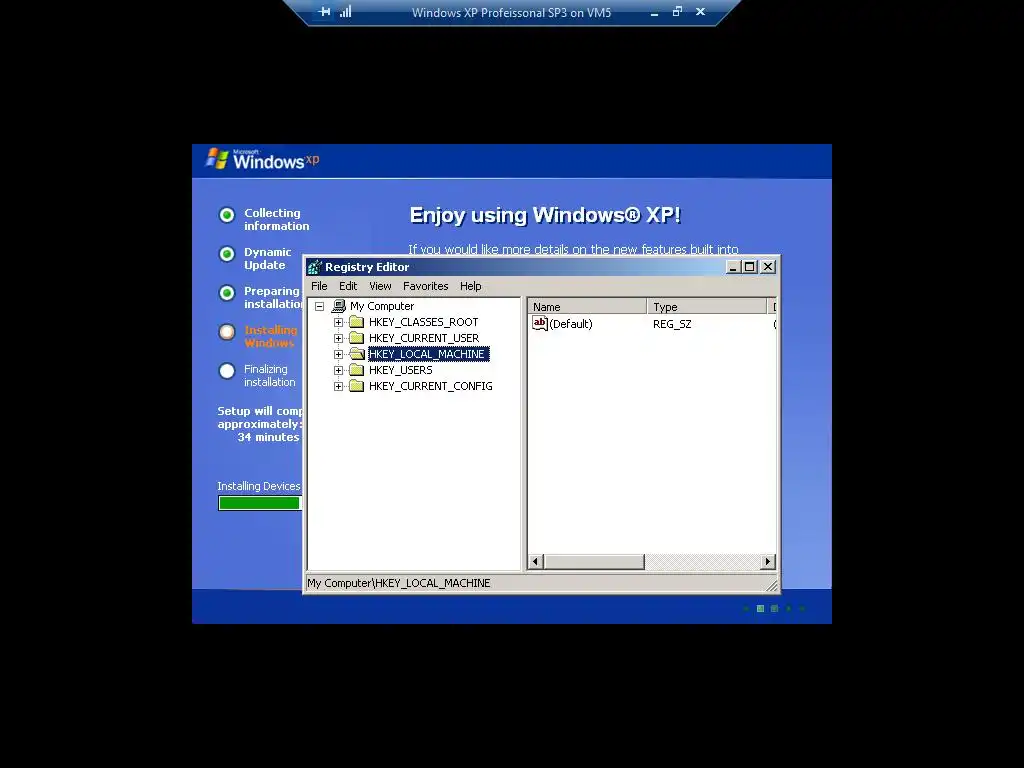This screenshot has width=1024, height=768.
Task: Click the HKEY_CURRENT_USER folder icon
Action: pyautogui.click(x=357, y=338)
